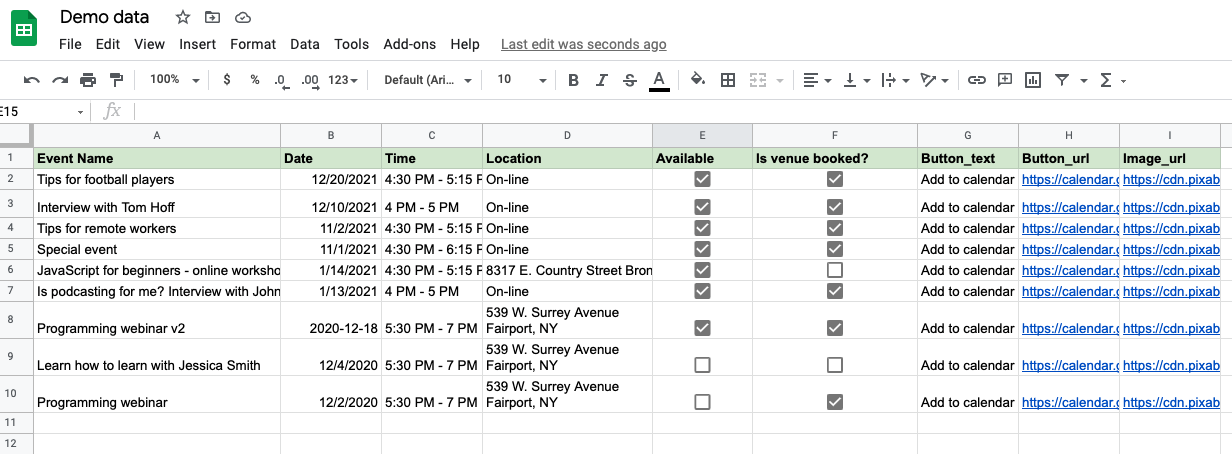Open the File menu
Screen dimensions: 1232x454
click(70, 44)
